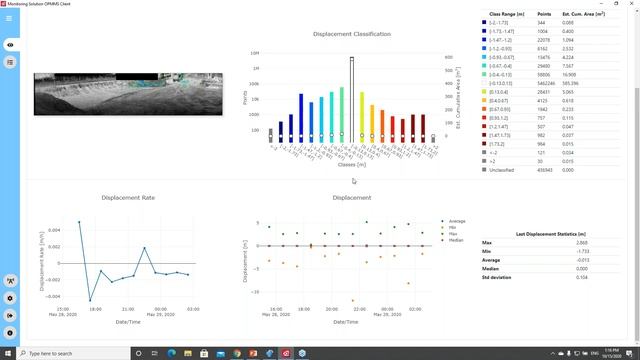Click the gray Unclassified class swatch

pos(484,170)
